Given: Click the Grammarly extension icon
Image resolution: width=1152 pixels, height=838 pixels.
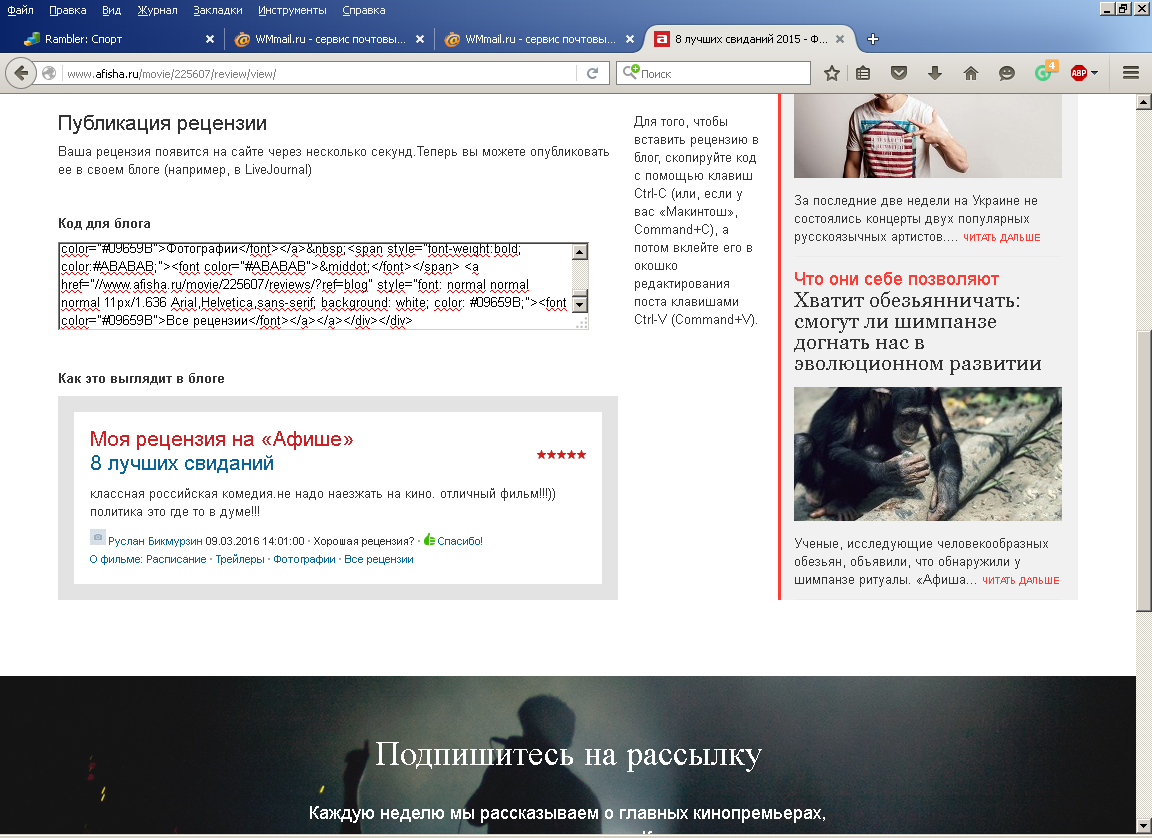Looking at the screenshot, I should tap(1043, 73).
